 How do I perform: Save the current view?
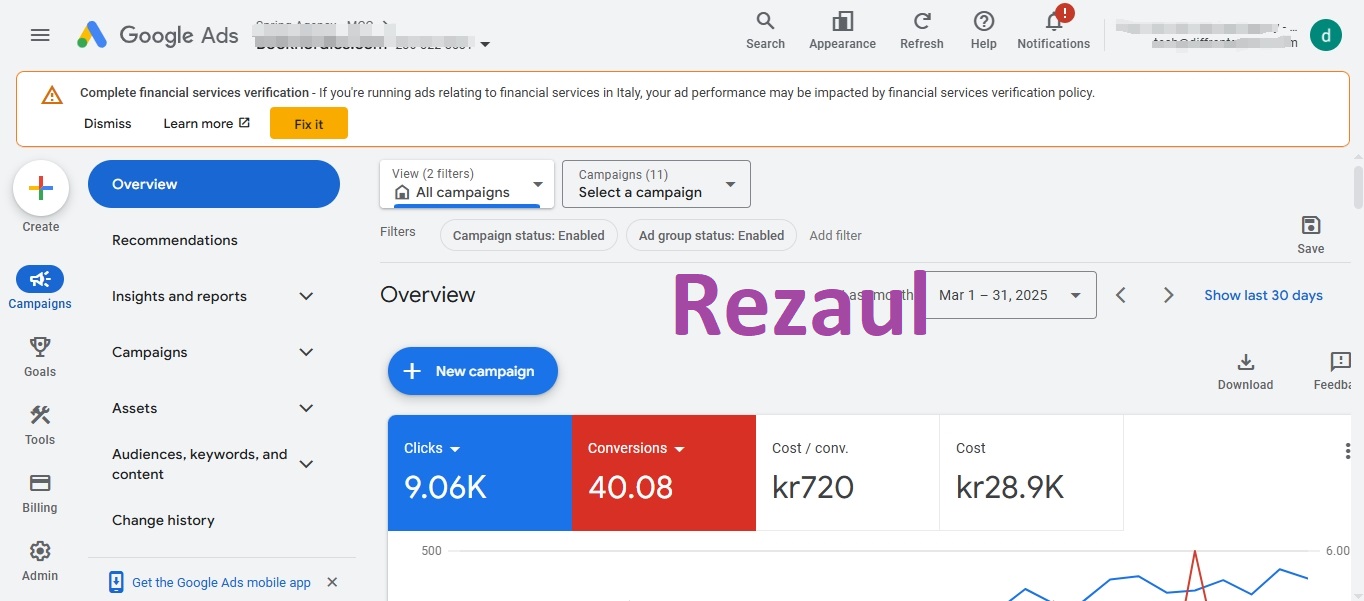point(1310,234)
